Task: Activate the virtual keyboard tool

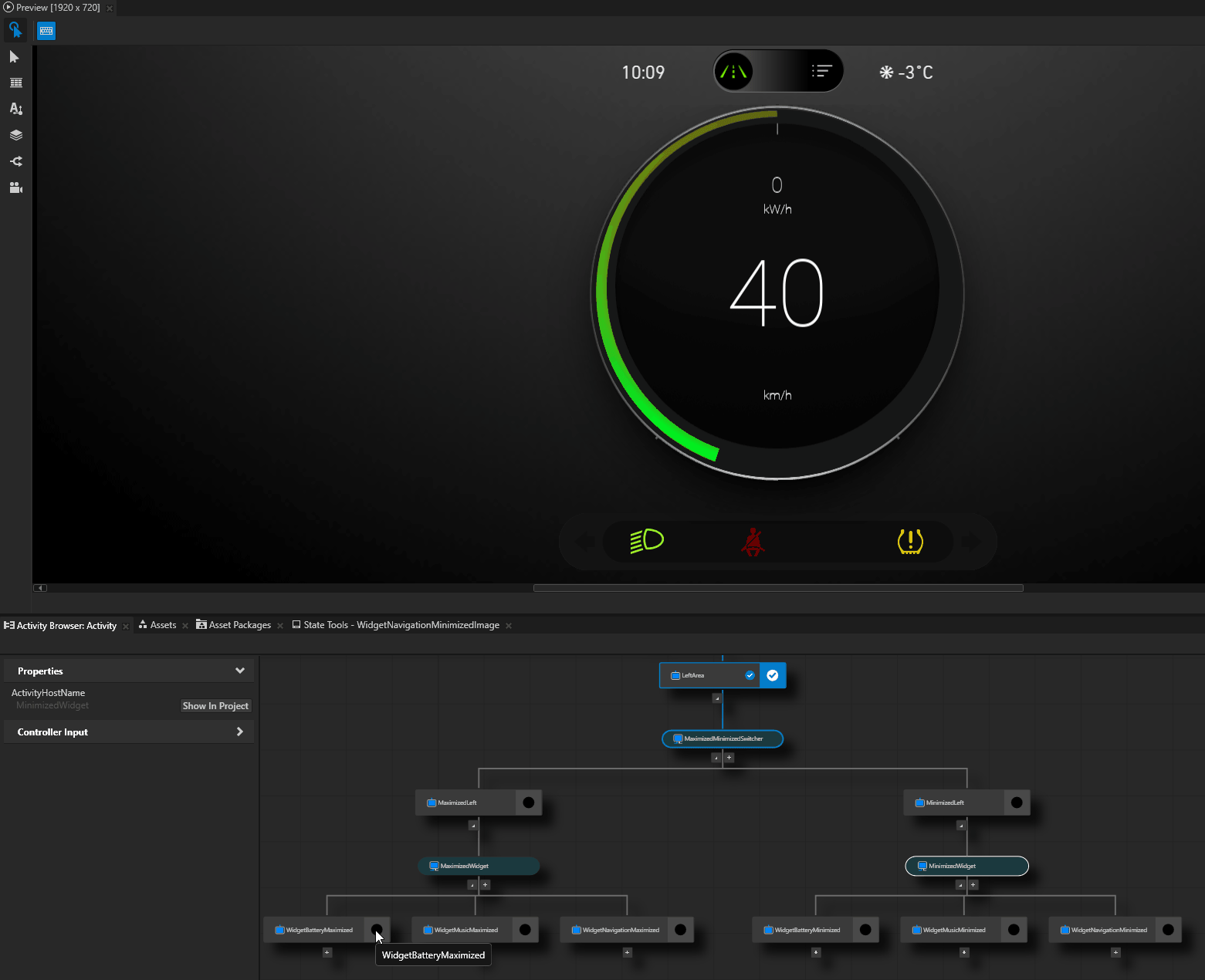Action: click(46, 30)
